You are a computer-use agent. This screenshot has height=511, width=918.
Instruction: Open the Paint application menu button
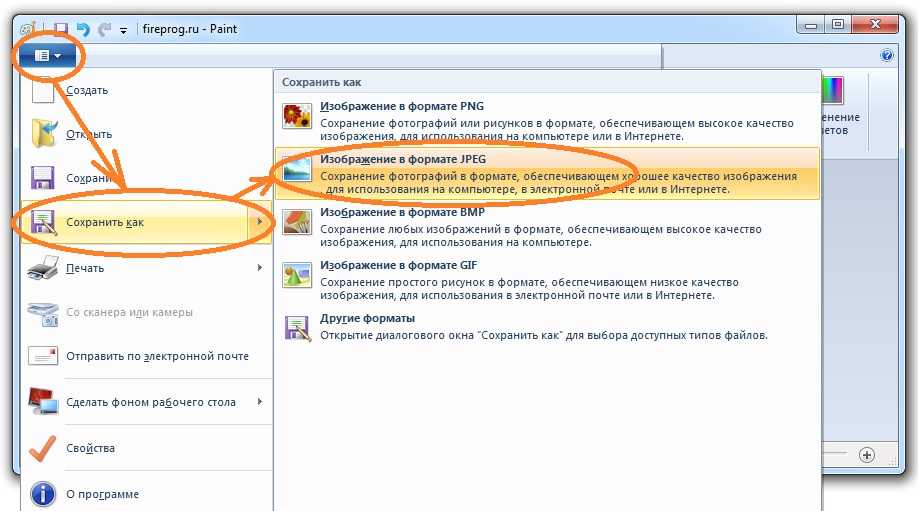tap(47, 56)
